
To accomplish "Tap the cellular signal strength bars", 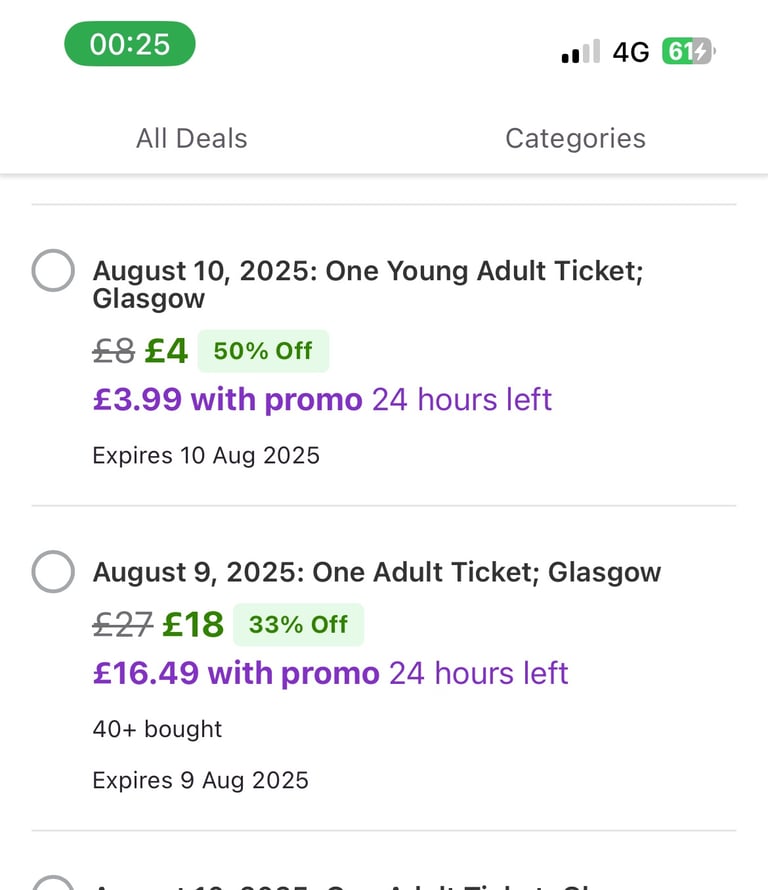I will click(580, 51).
